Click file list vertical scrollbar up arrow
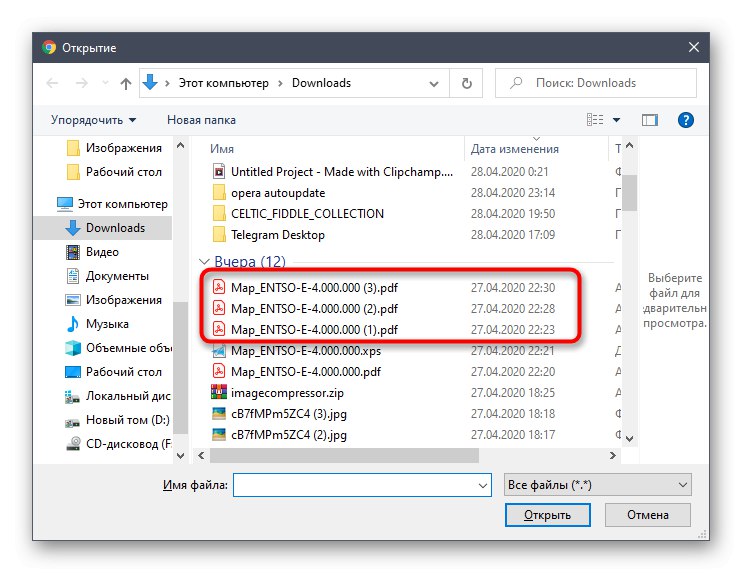 629,146
